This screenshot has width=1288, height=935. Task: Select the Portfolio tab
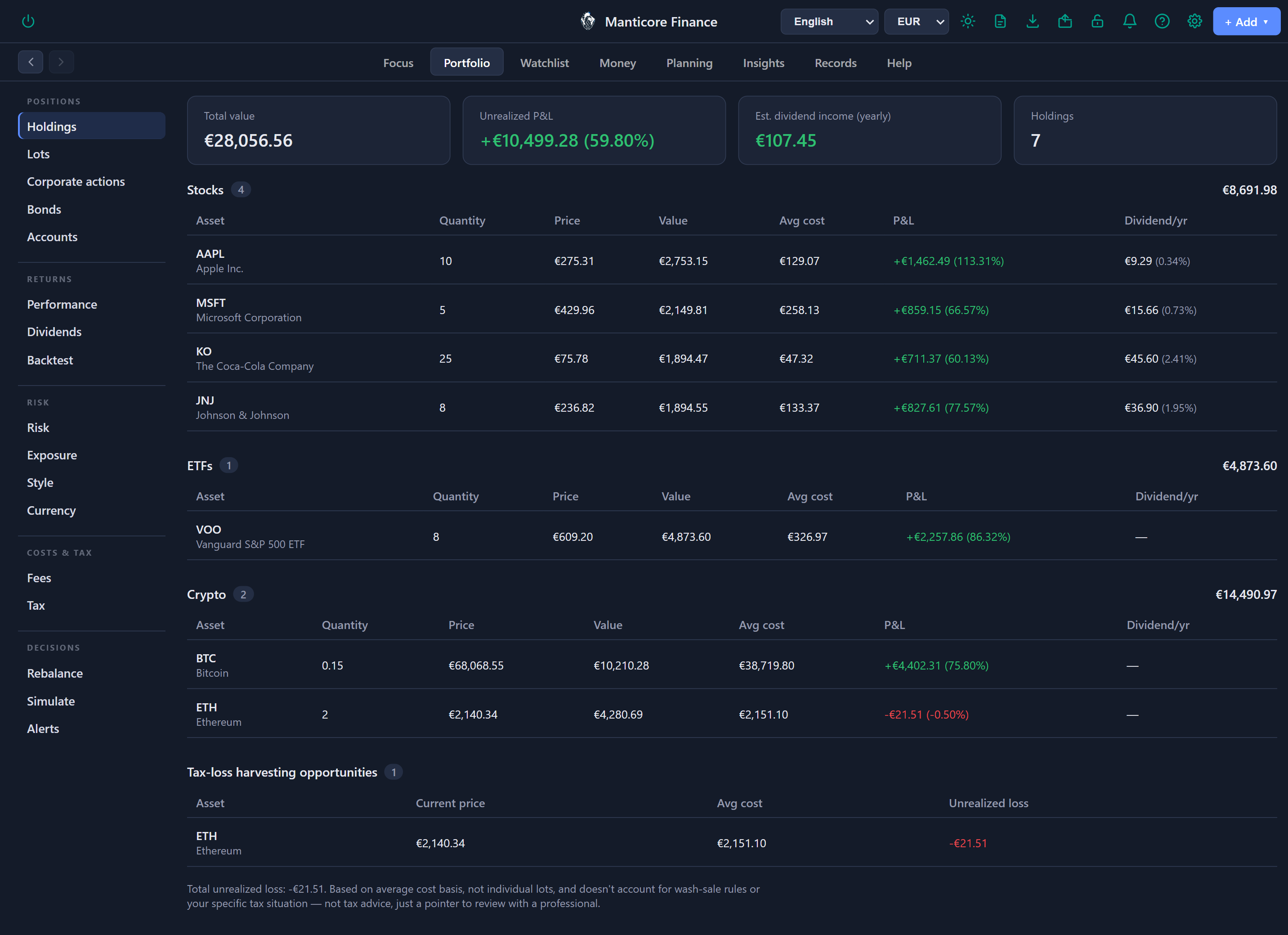pyautogui.click(x=466, y=62)
